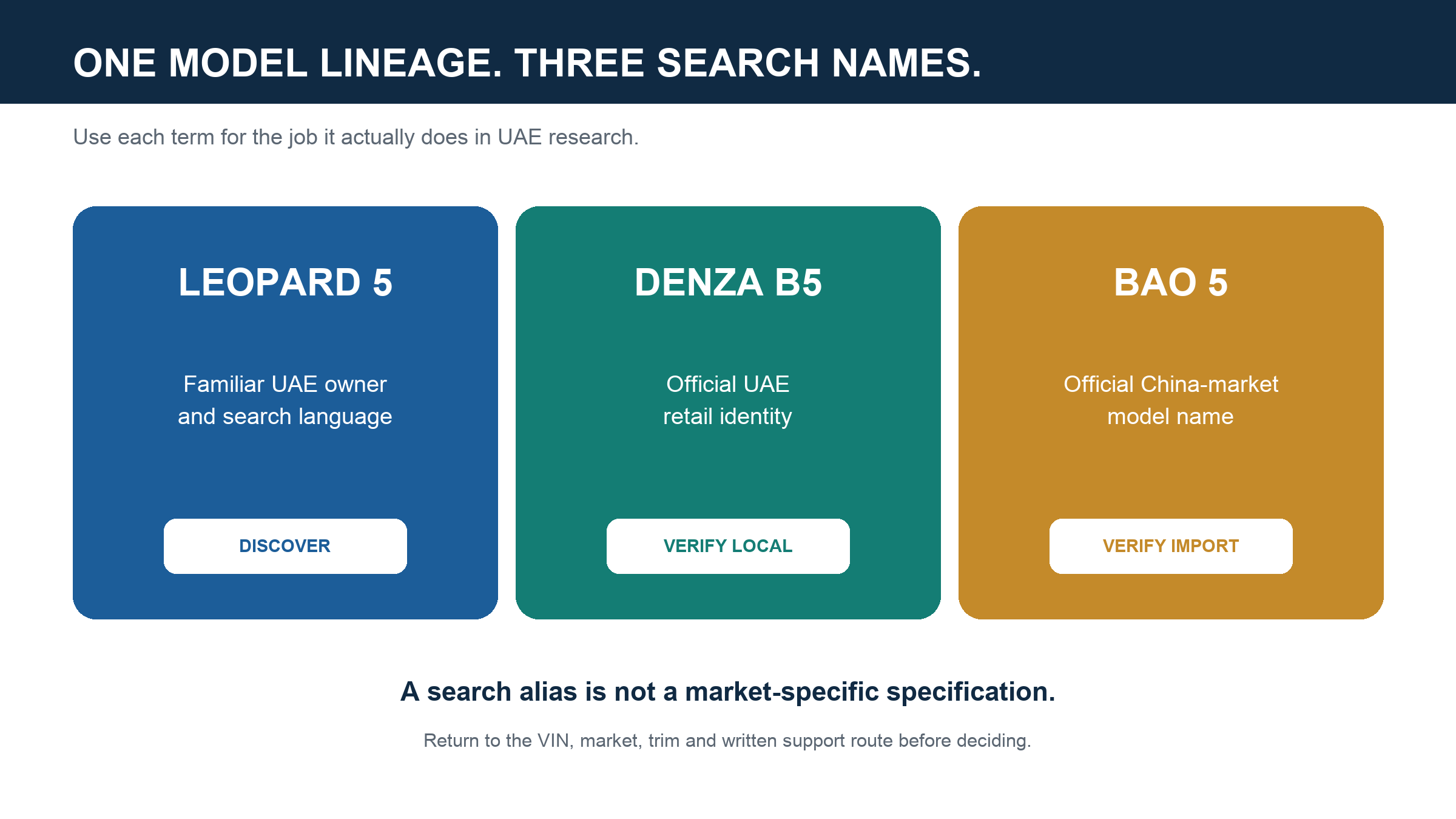Click the DISCOVER button
The height and width of the screenshot is (819, 1456).
click(x=285, y=546)
